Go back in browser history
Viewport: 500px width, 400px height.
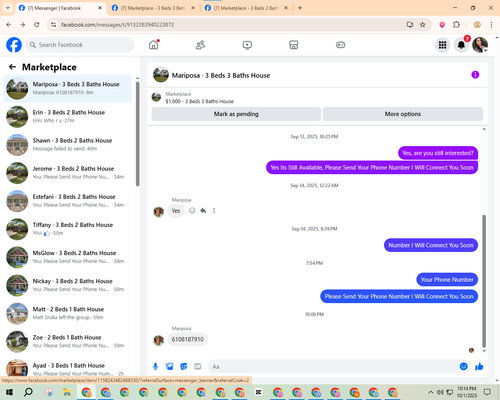coord(9,24)
